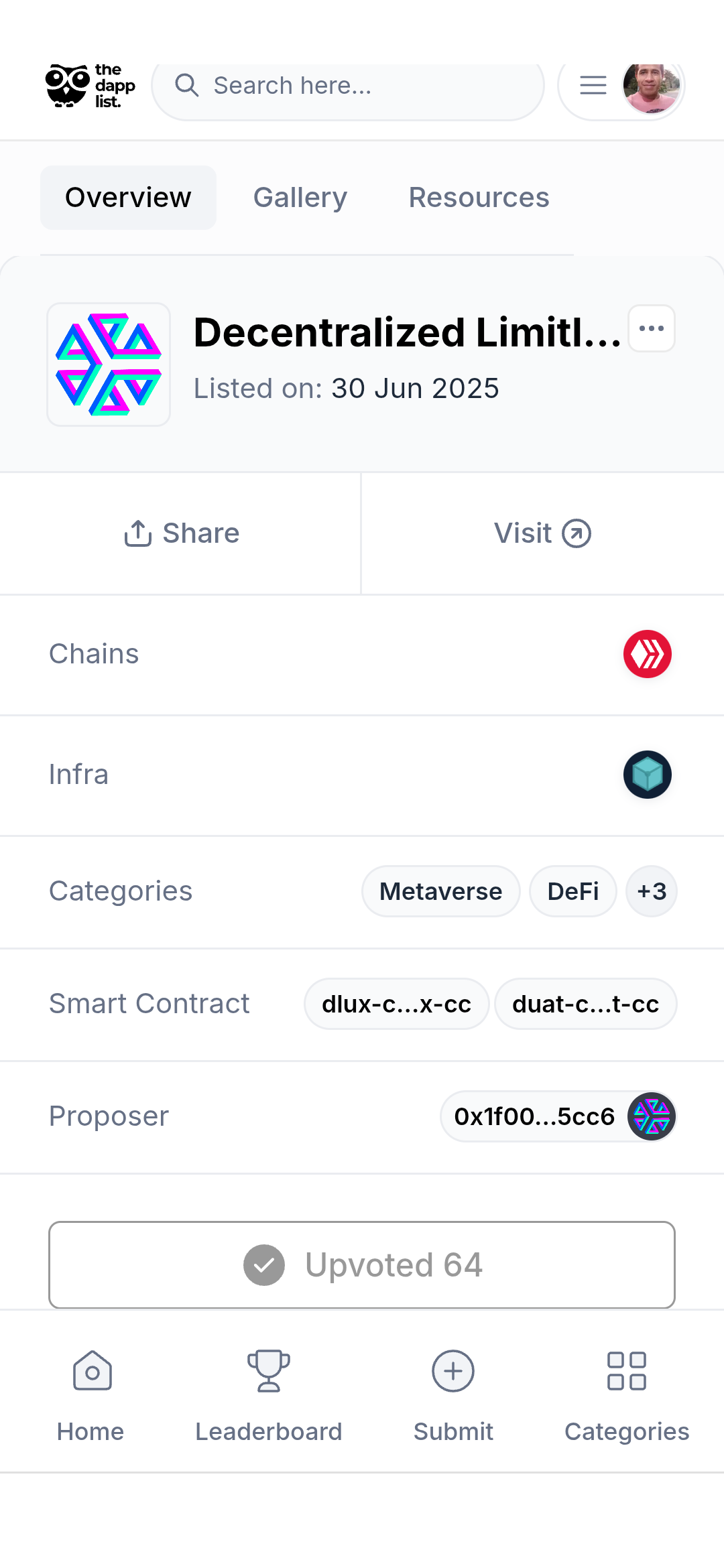724x1568 pixels.
Task: Expand the +3 more categories badge
Action: (652, 891)
